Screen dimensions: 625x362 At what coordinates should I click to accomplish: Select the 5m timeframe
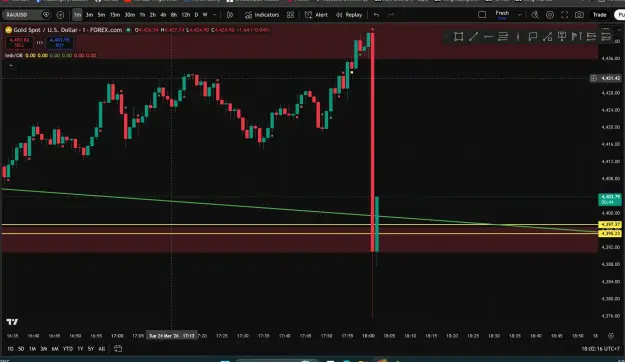coord(101,15)
